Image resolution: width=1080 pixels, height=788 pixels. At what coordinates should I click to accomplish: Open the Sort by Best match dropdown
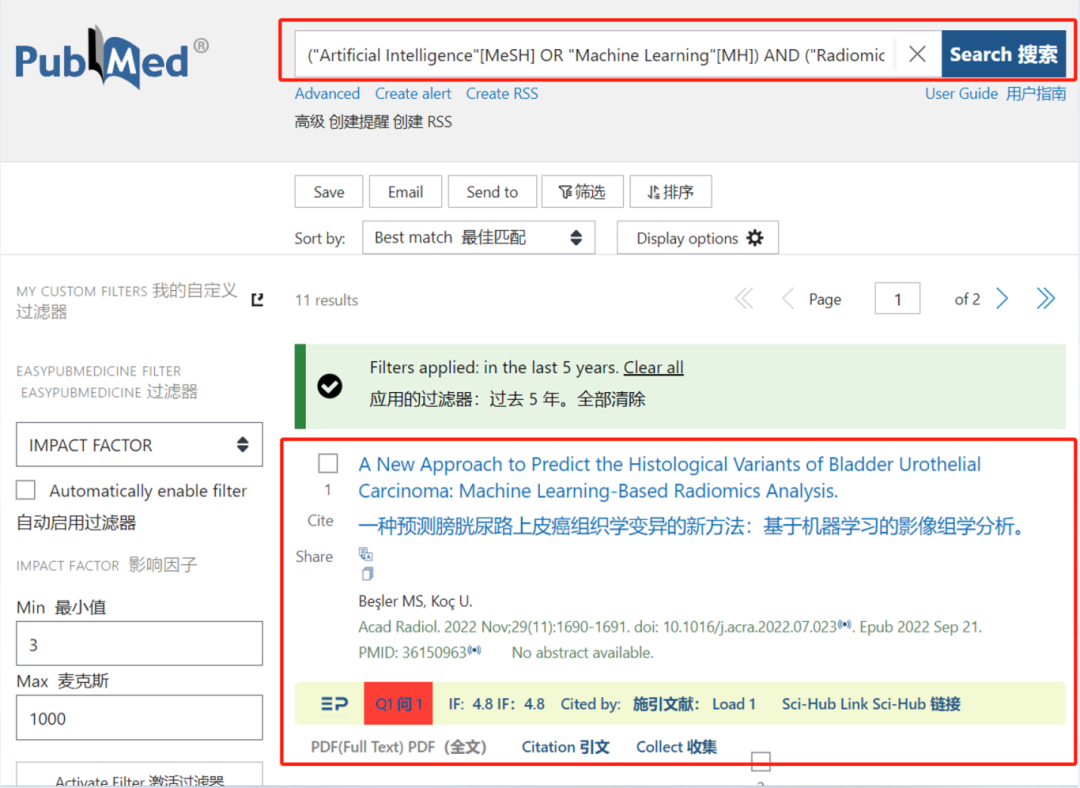479,238
